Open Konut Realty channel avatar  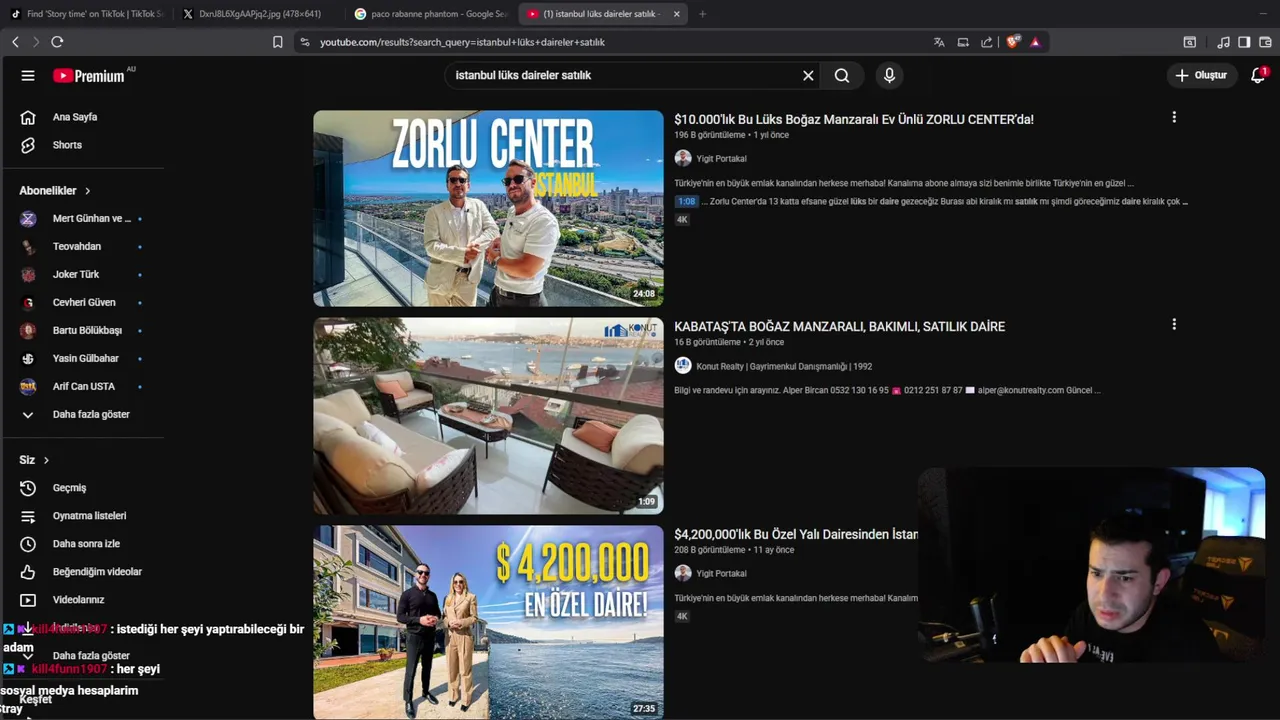(x=683, y=366)
